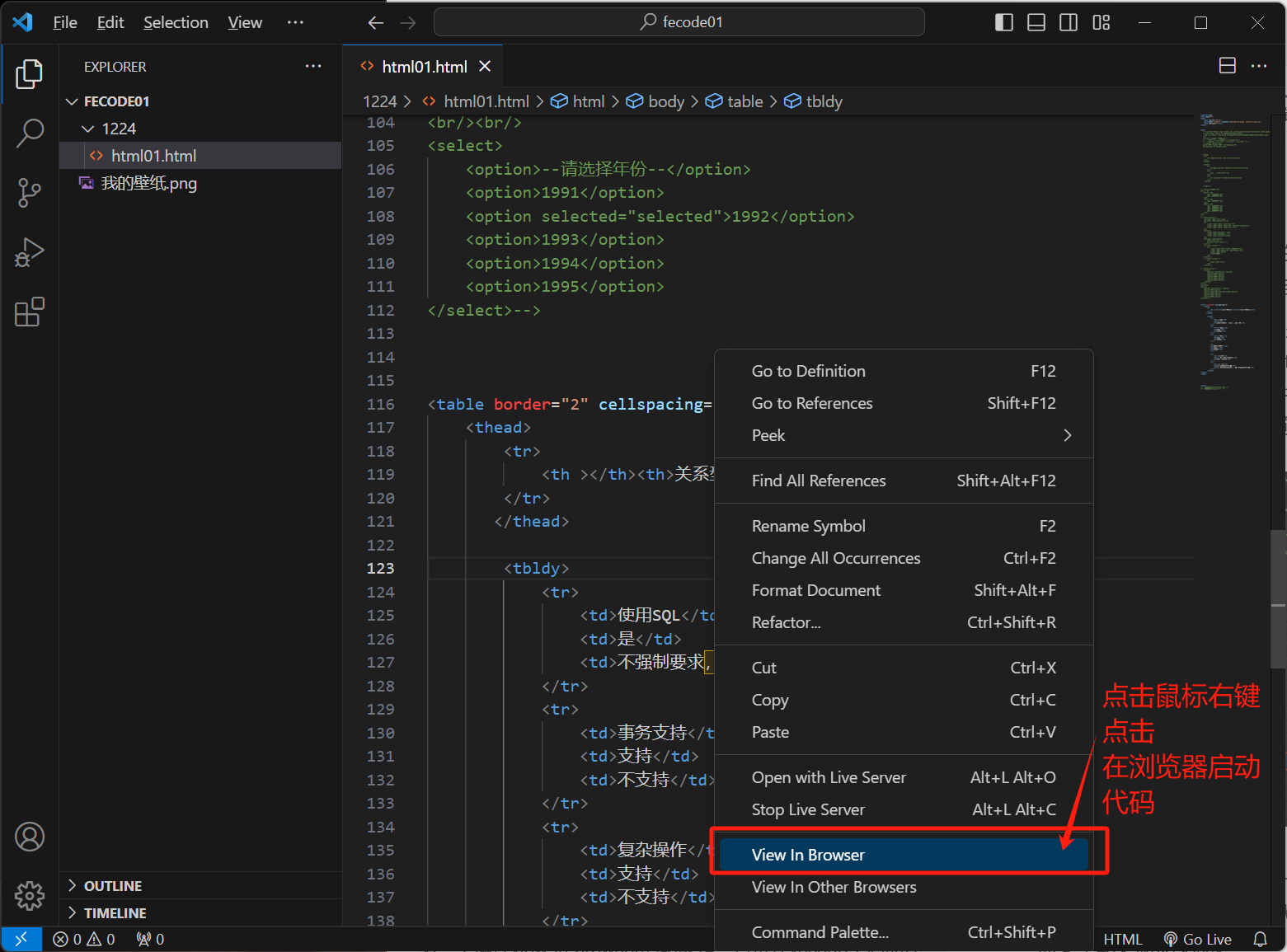Click table breadcrumb segment
1287x952 pixels.
click(x=734, y=101)
